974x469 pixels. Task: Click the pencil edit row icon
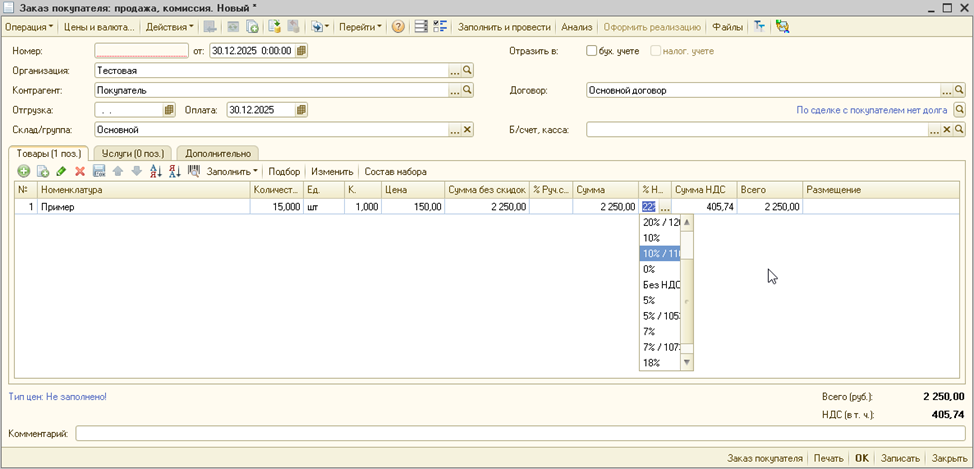(61, 172)
